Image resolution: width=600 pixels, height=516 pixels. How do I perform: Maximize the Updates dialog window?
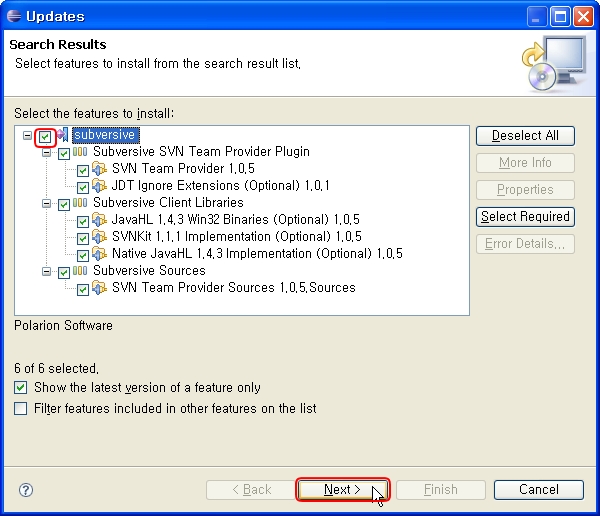[560, 16]
